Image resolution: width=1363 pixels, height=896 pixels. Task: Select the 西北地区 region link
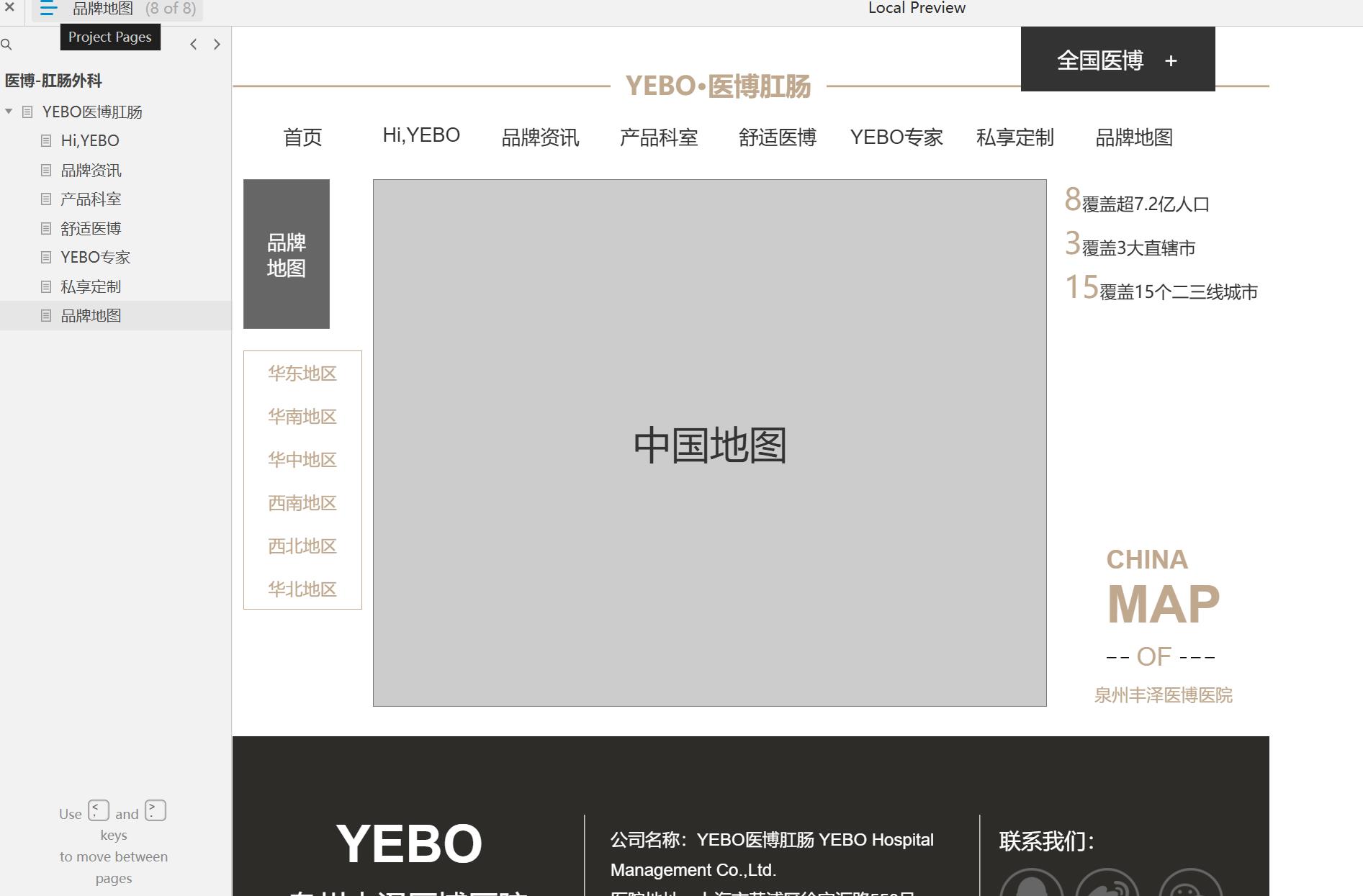click(x=302, y=546)
